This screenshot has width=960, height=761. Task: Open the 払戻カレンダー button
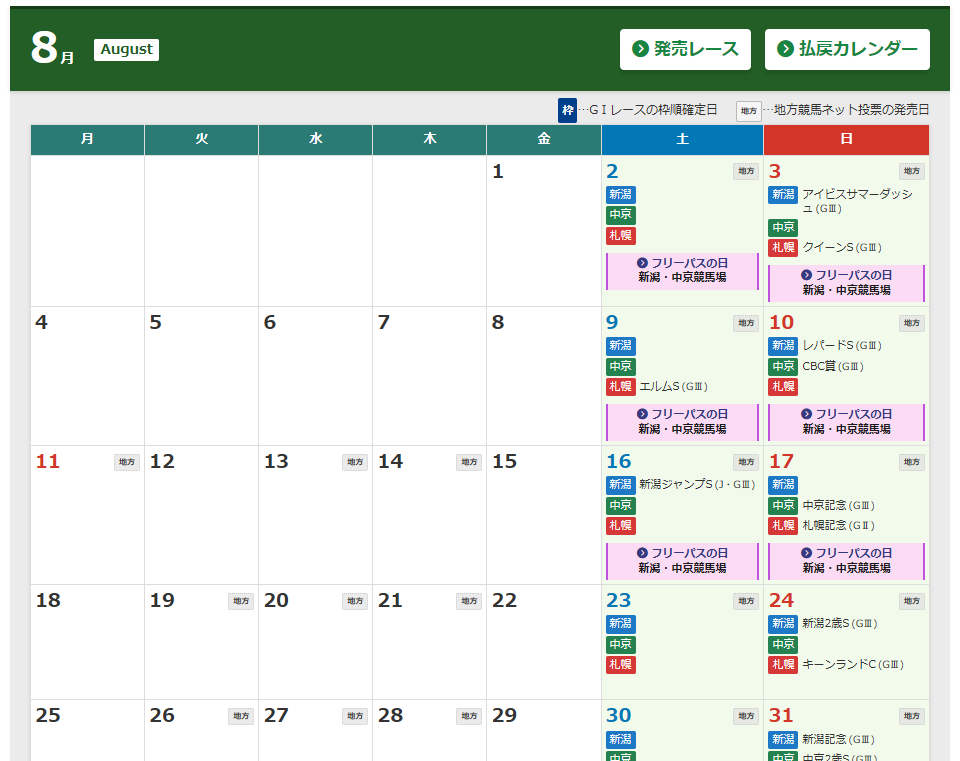pyautogui.click(x=847, y=49)
